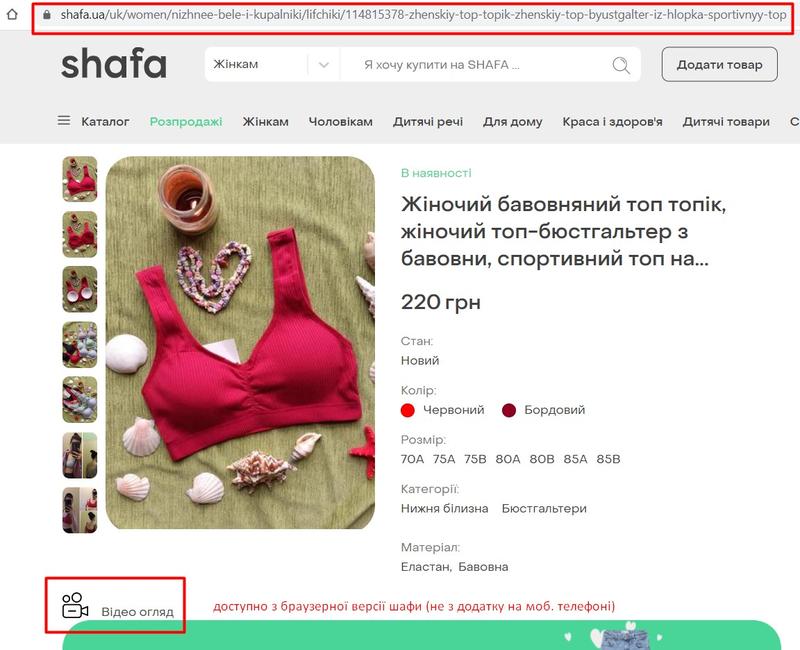Image resolution: width=800 pixels, height=650 pixels.
Task: Open the Бюстгальтери category link
Action: pyautogui.click(x=544, y=508)
